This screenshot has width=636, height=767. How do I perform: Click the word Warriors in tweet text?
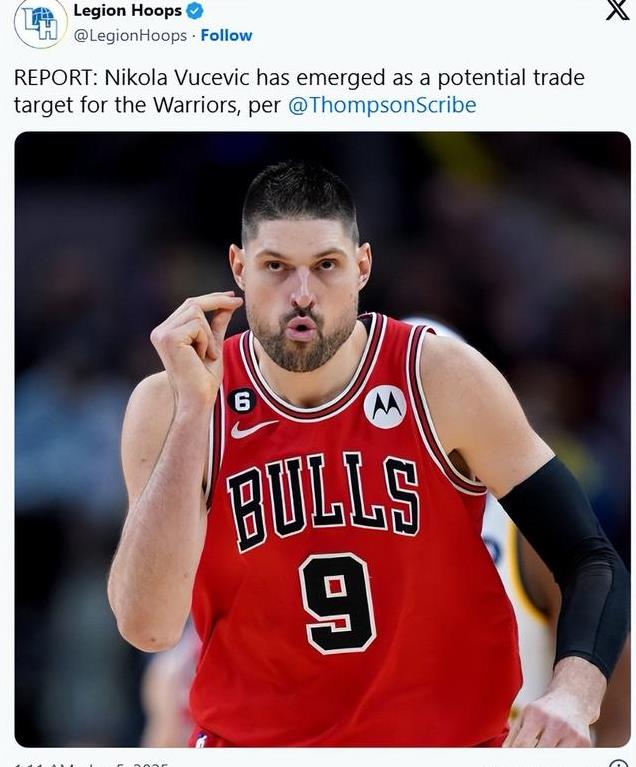tap(196, 105)
